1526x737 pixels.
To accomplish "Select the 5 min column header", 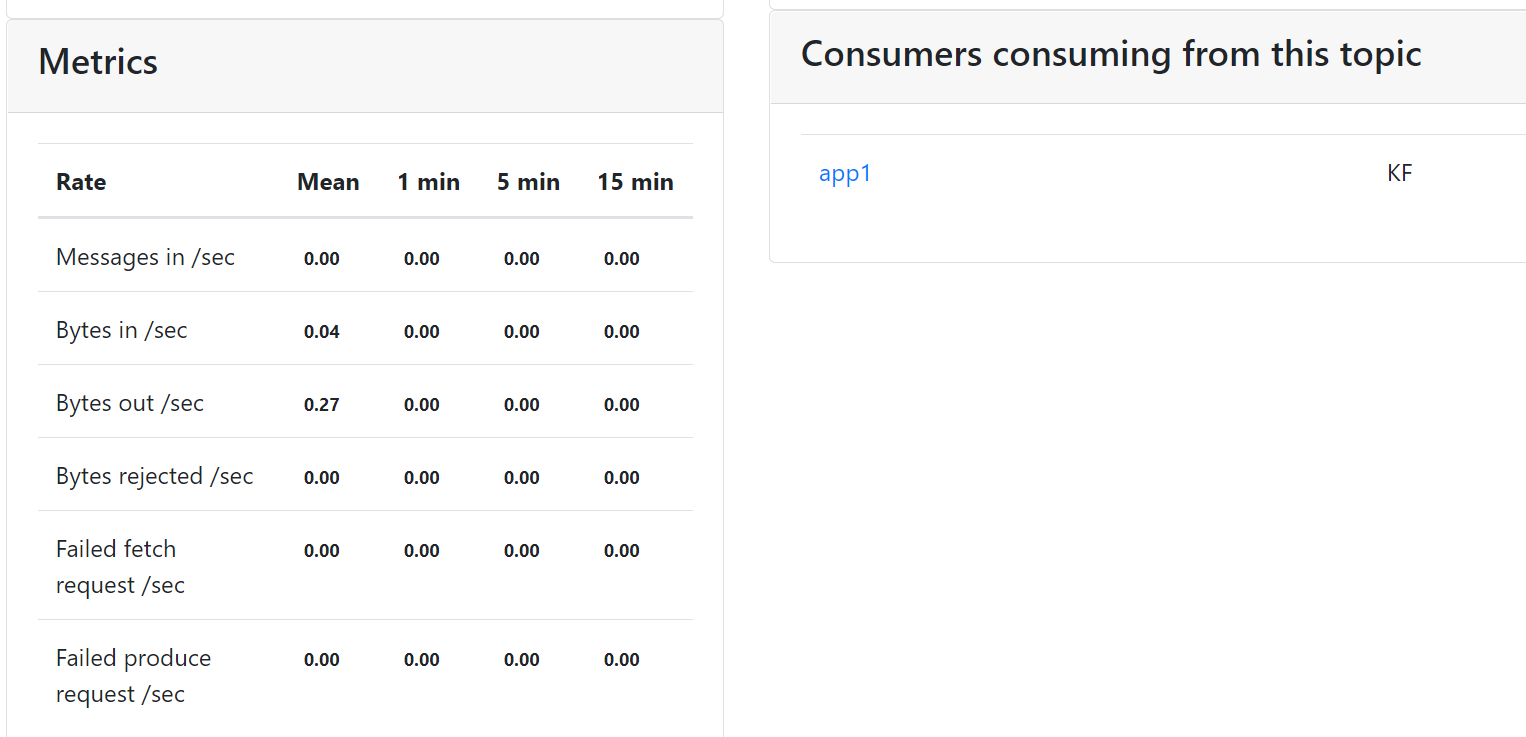I will pos(528,182).
